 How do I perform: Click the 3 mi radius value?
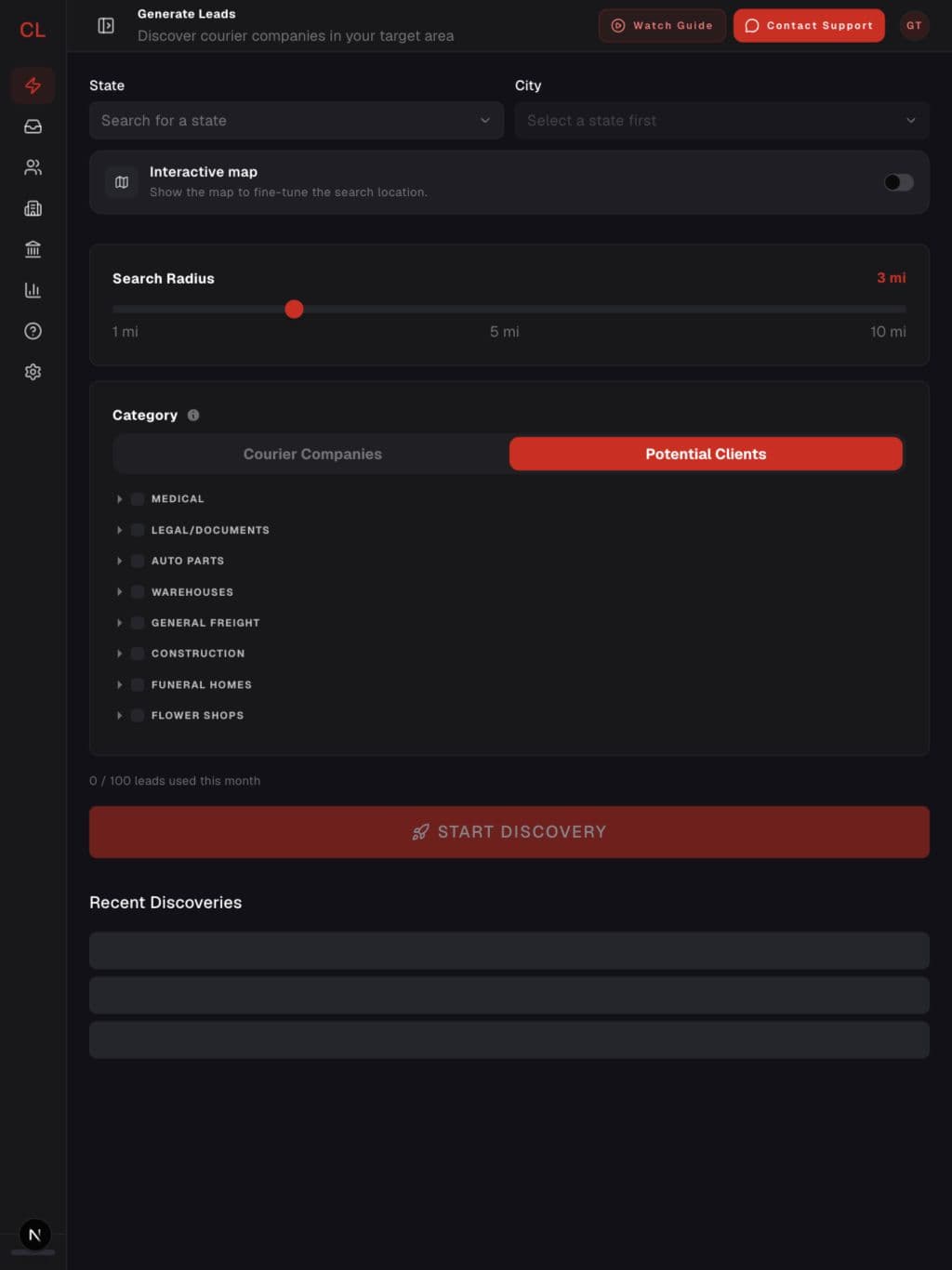pyautogui.click(x=892, y=278)
